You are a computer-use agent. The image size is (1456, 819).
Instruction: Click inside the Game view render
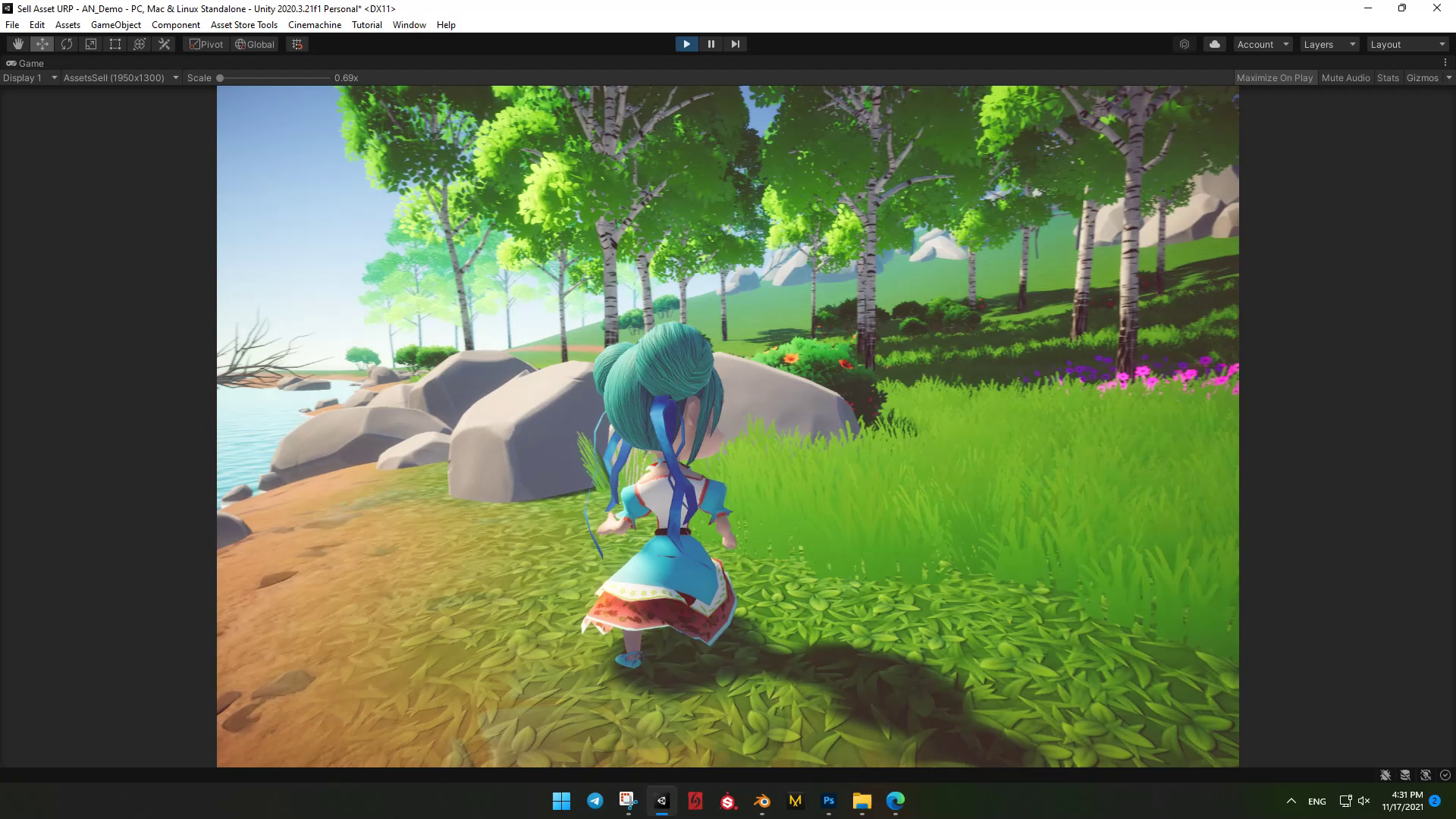728,426
